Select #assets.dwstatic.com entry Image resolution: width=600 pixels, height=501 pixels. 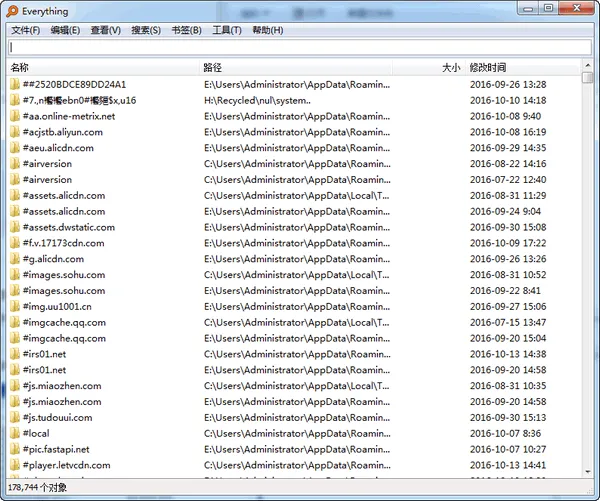click(x=69, y=227)
